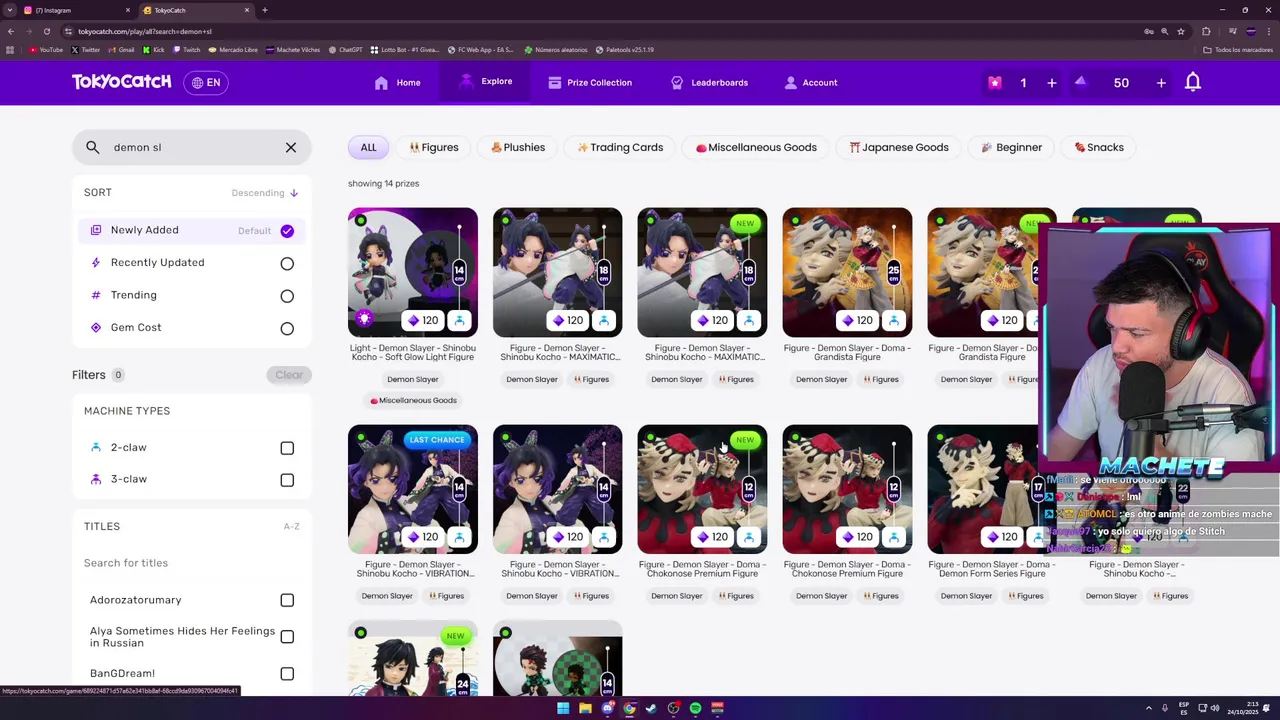
Task: Click the browser back arrow
Action: pos(11,31)
